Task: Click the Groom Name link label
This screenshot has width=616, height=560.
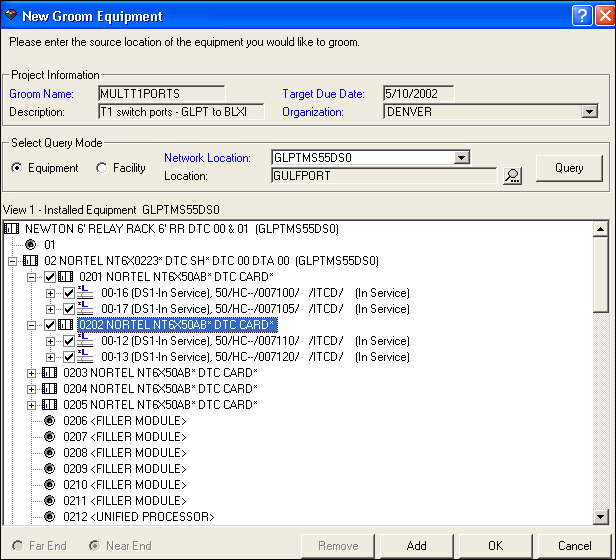Action: (41, 94)
